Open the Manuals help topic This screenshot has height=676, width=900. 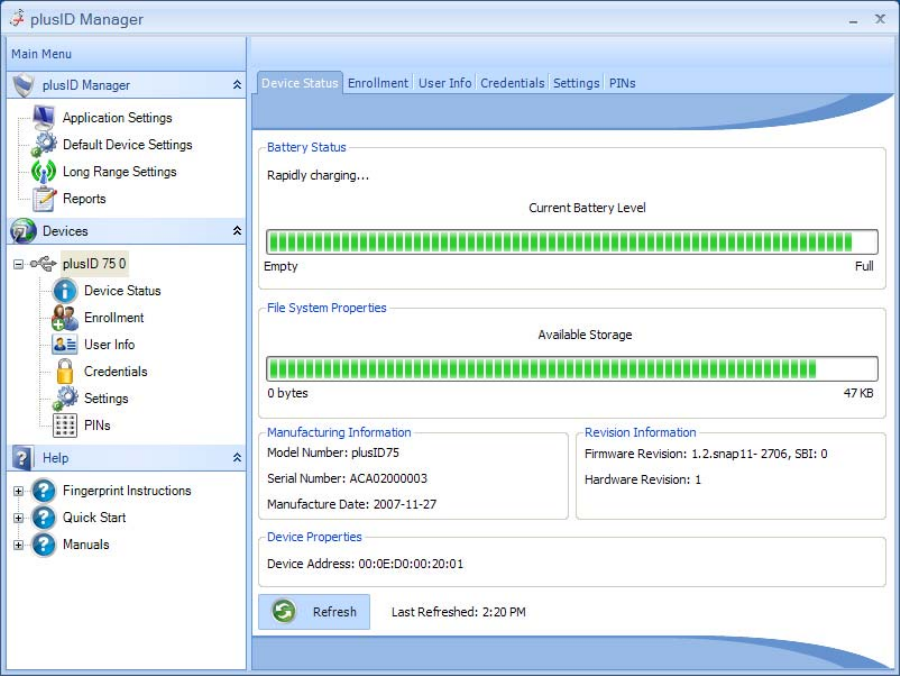86,544
